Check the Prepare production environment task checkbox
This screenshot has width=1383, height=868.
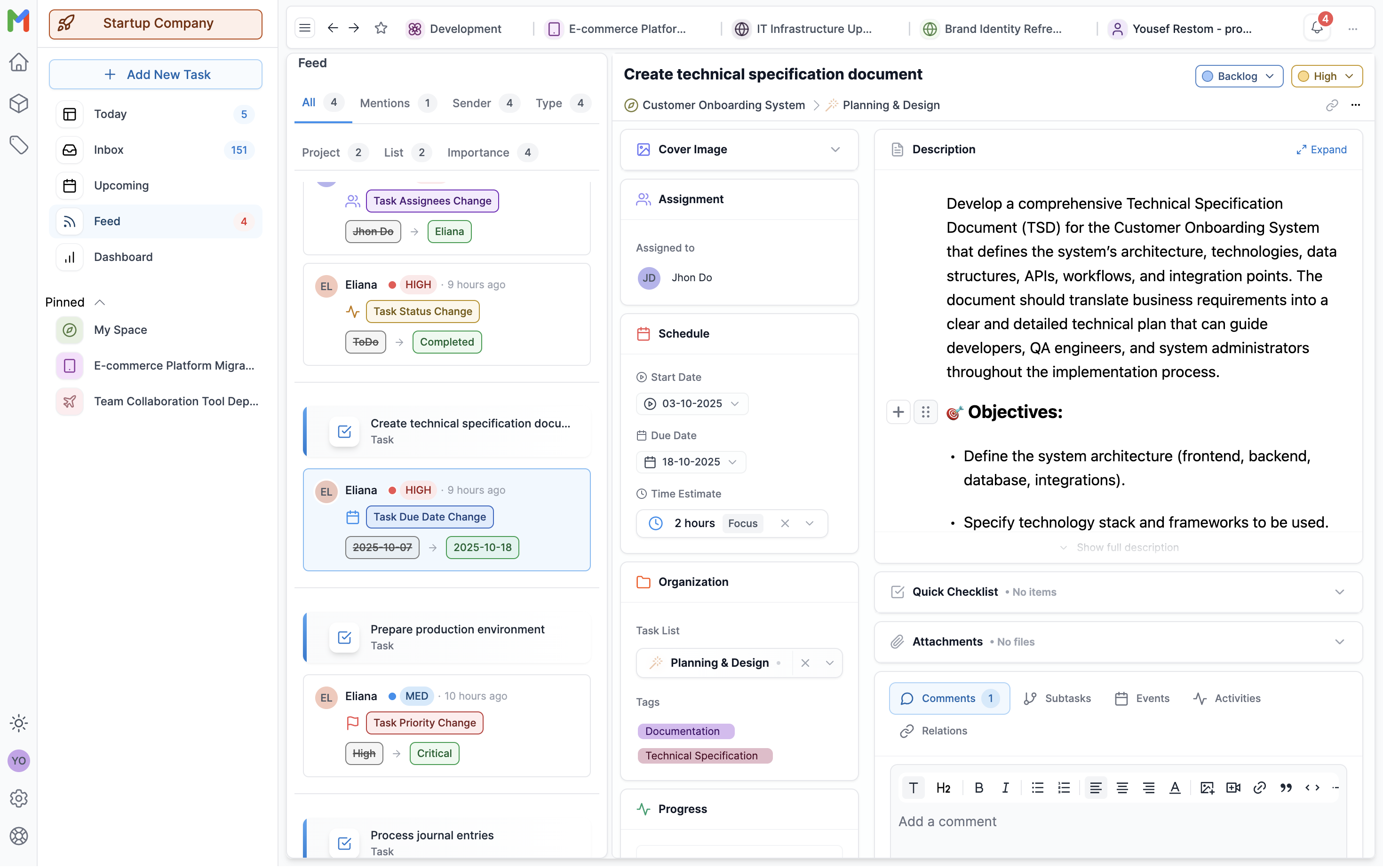[x=345, y=637]
